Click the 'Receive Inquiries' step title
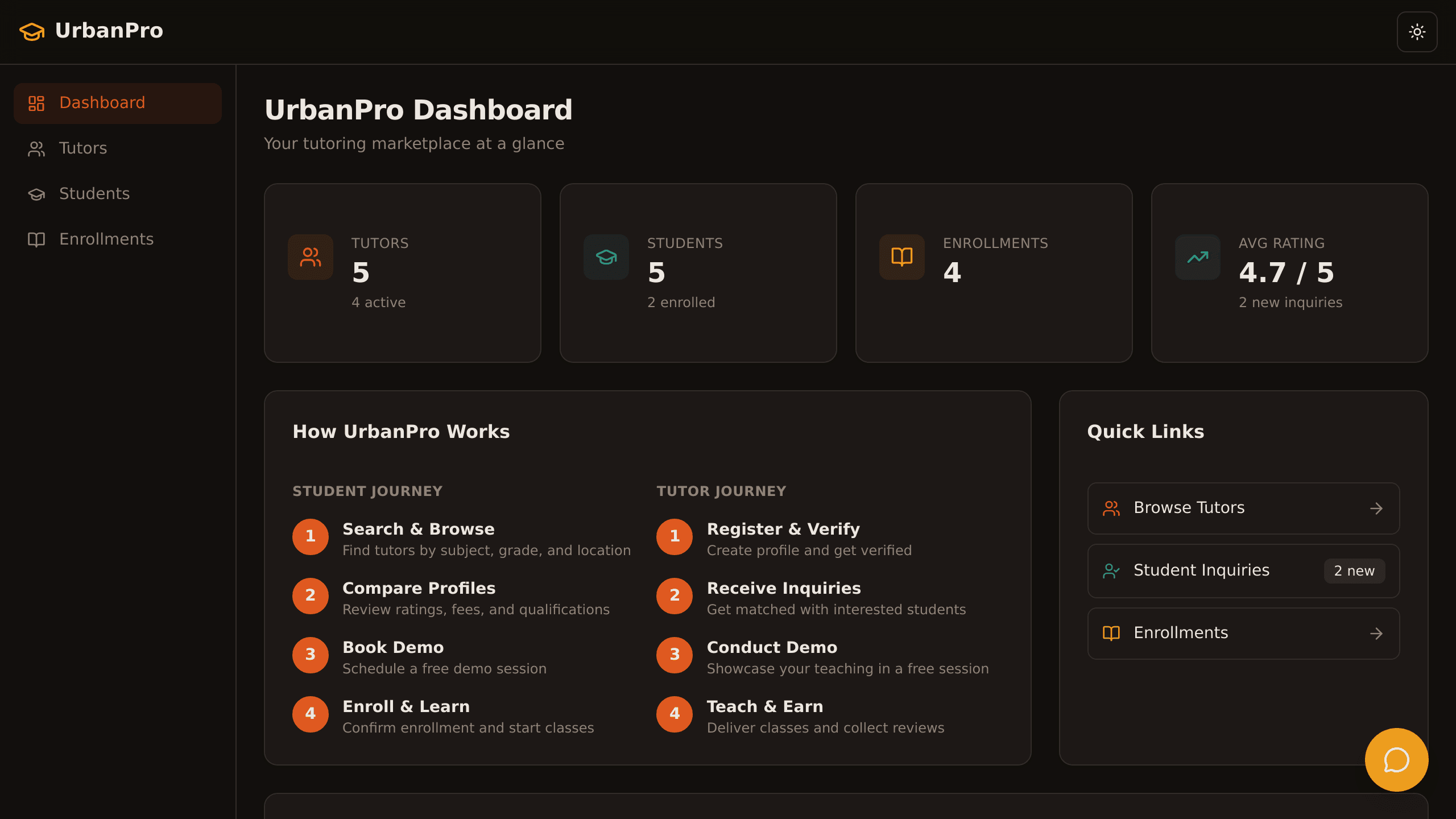The width and height of the screenshot is (1456, 819). click(784, 588)
